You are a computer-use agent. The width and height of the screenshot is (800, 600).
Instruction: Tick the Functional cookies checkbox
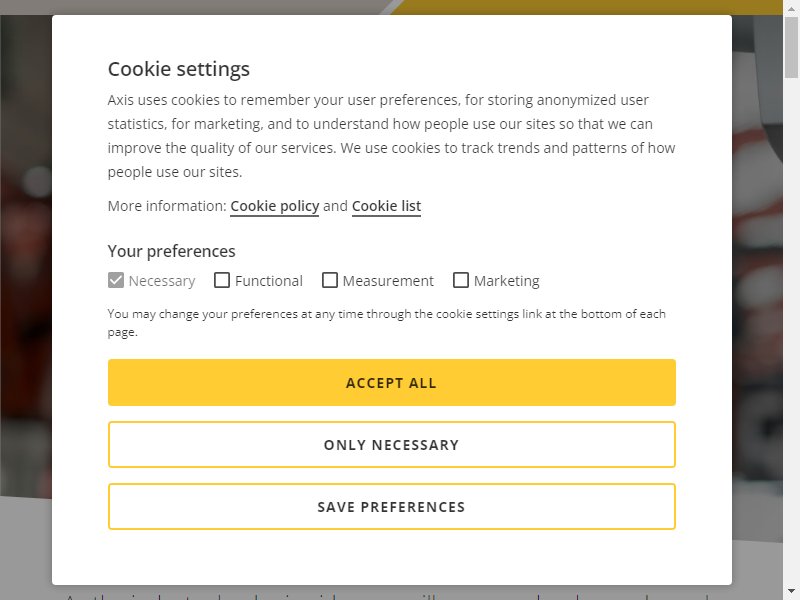pos(222,280)
